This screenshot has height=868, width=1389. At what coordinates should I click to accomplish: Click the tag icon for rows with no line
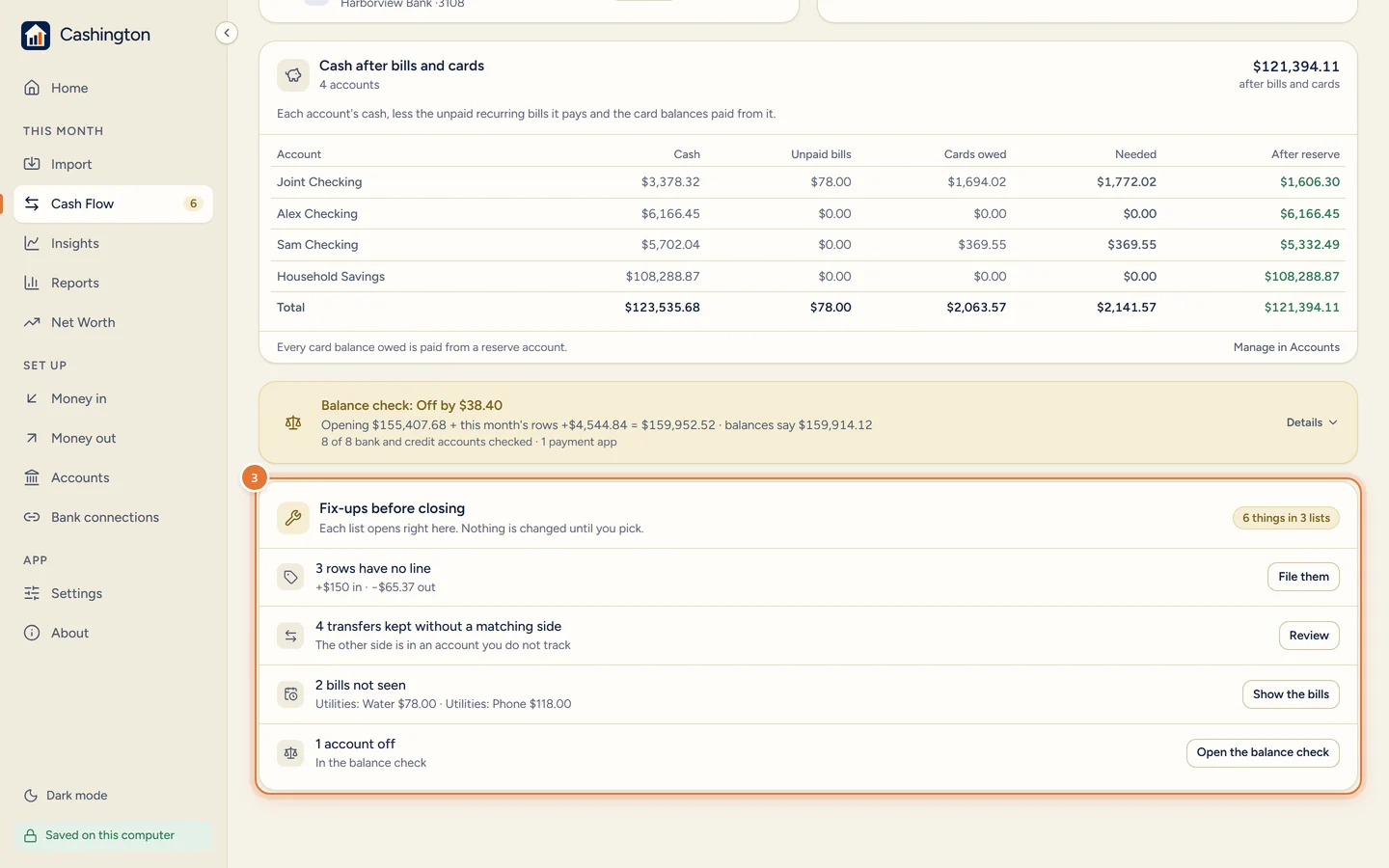coord(290,577)
